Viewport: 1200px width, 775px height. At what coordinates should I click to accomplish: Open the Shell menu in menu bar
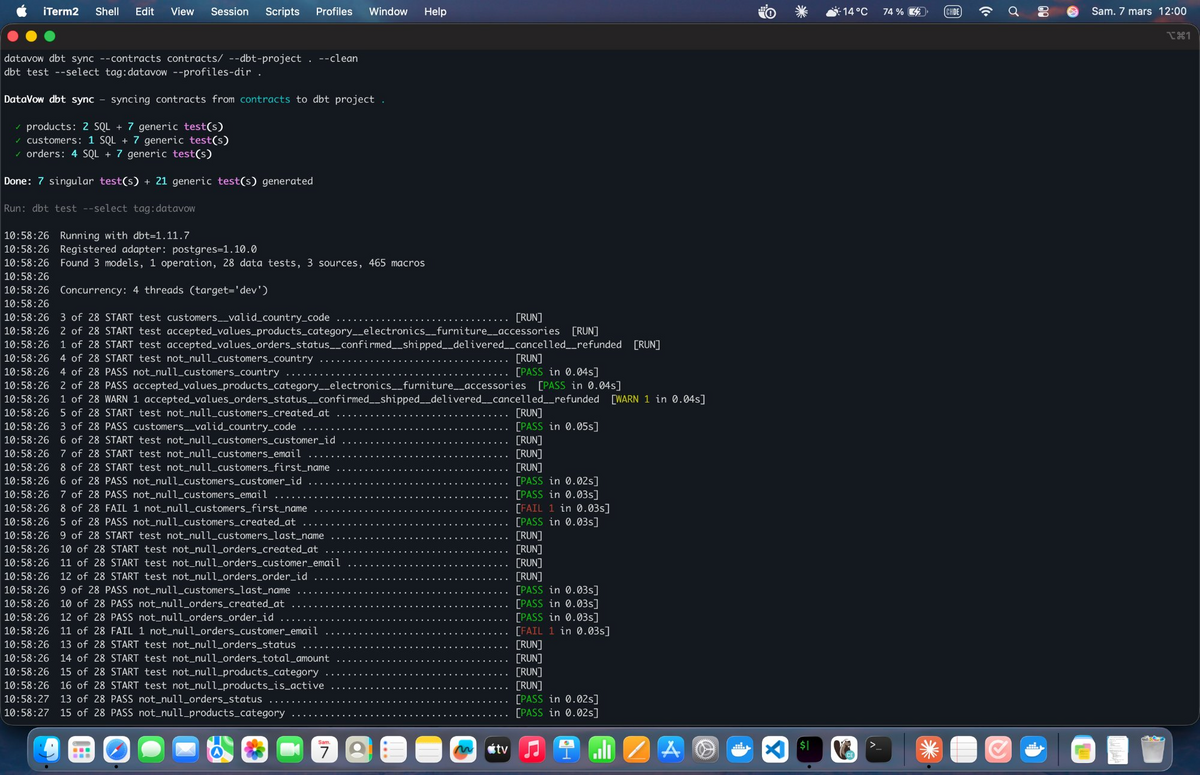click(107, 11)
